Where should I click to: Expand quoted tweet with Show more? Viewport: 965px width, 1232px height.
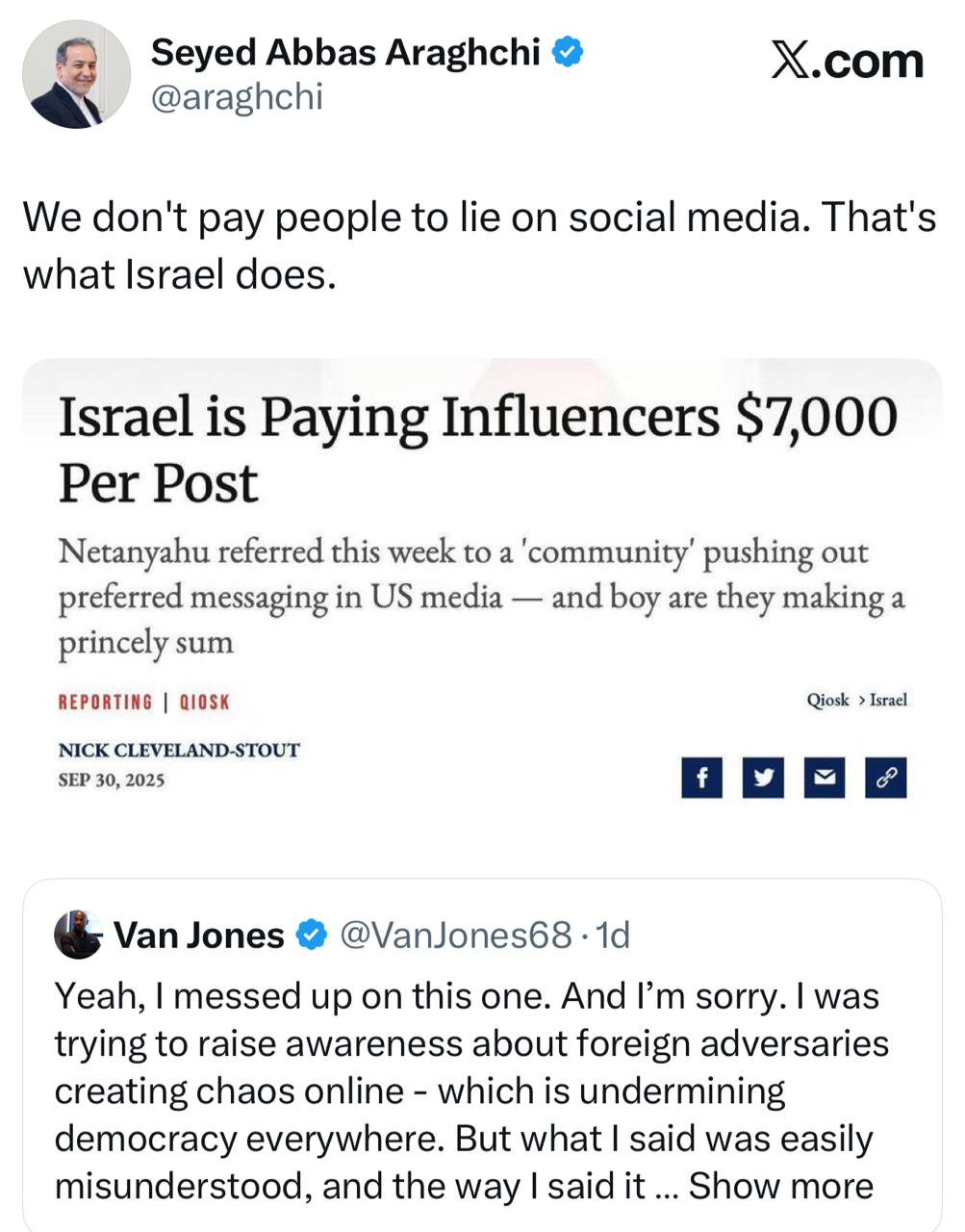click(x=780, y=1186)
